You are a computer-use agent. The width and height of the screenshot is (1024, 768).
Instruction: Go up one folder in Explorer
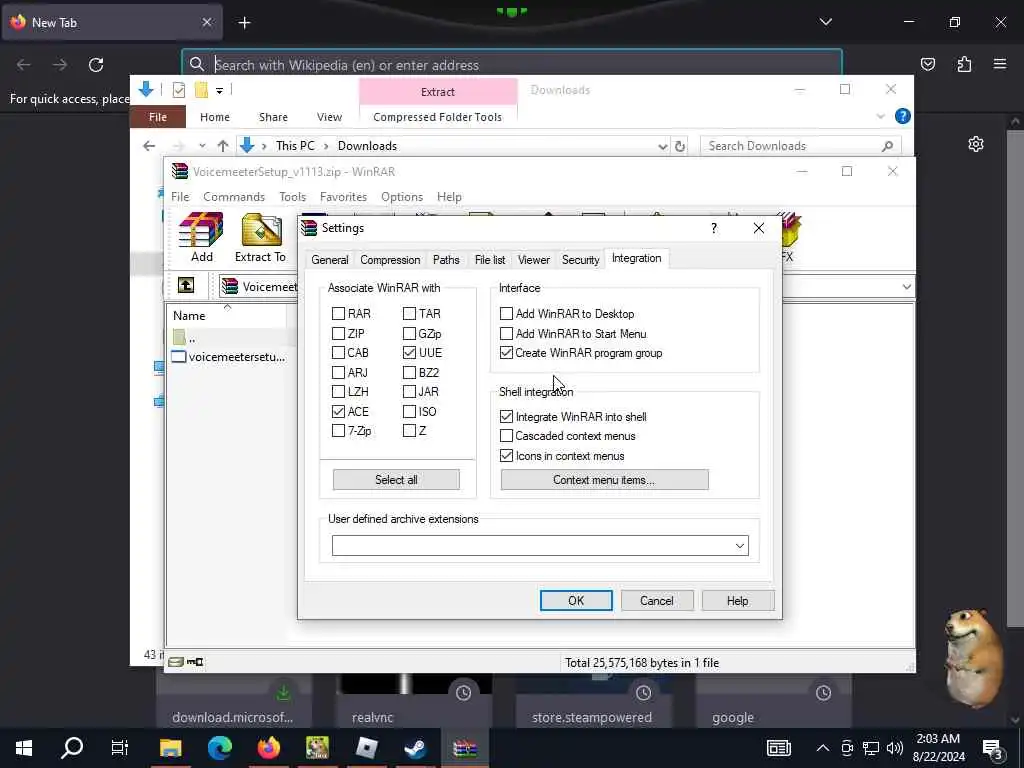[x=223, y=146]
